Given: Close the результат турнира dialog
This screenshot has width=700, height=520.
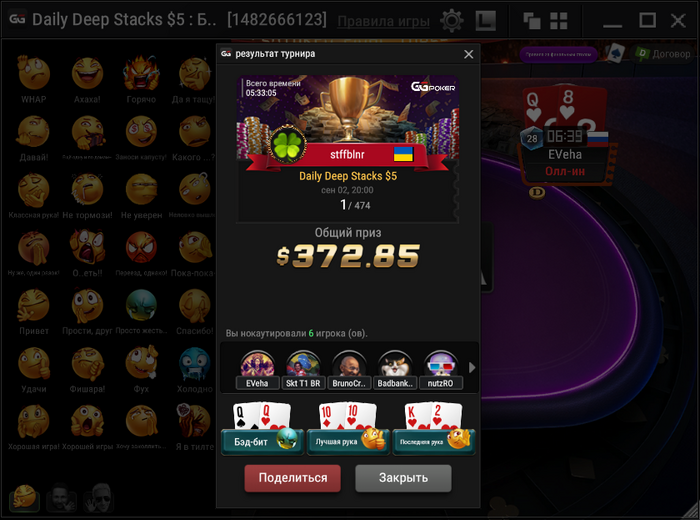Looking at the screenshot, I should click(468, 54).
